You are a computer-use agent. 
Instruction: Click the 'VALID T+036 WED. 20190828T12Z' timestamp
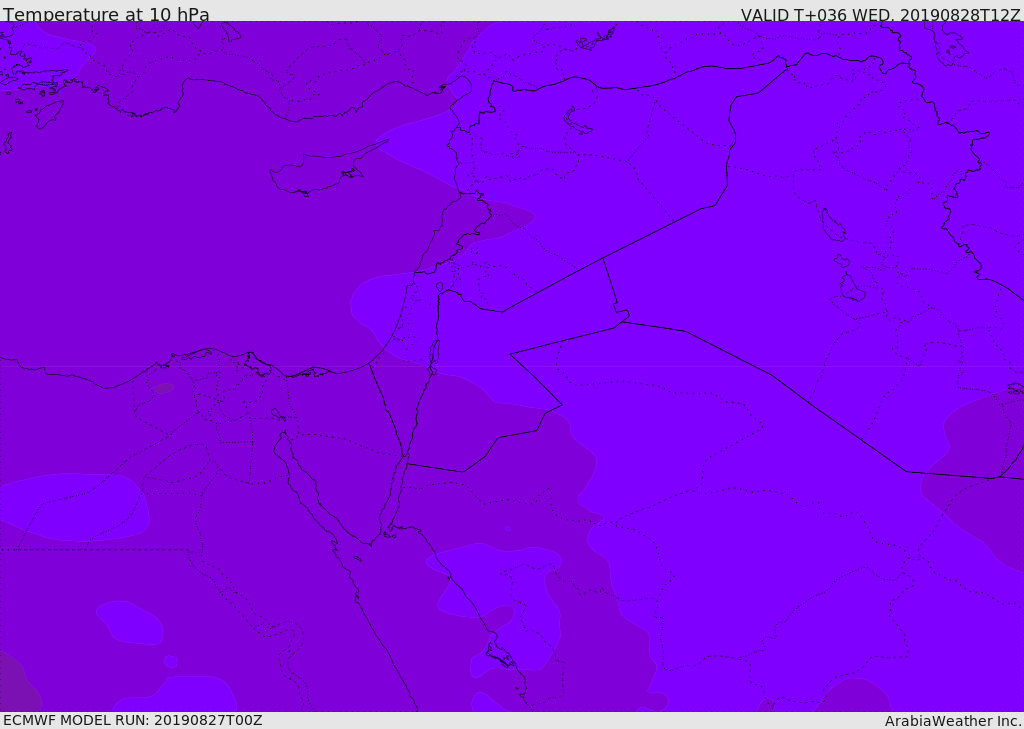[x=880, y=15]
